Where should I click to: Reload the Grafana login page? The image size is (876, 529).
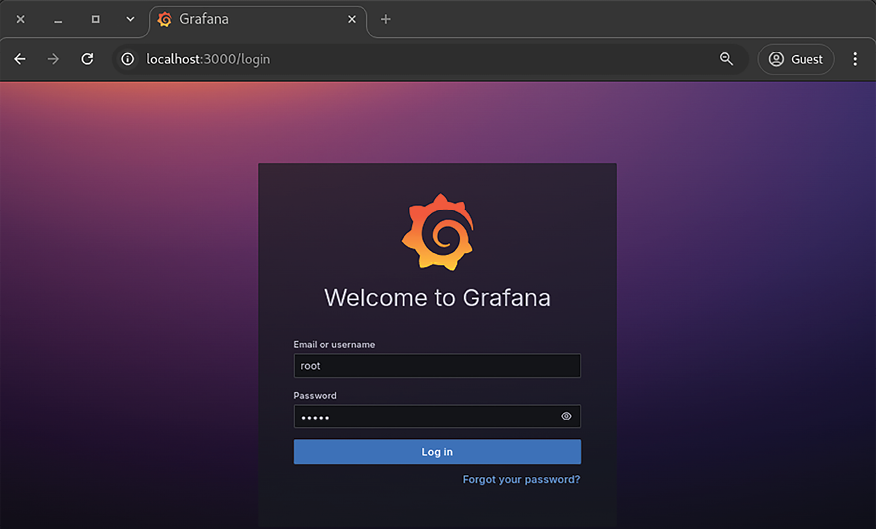(87, 59)
